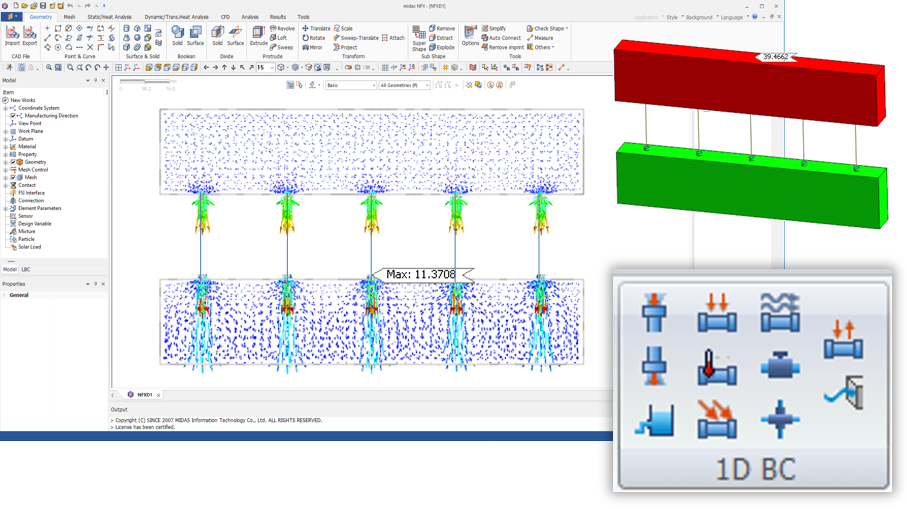Open the Super Shape tool

click(x=419, y=38)
